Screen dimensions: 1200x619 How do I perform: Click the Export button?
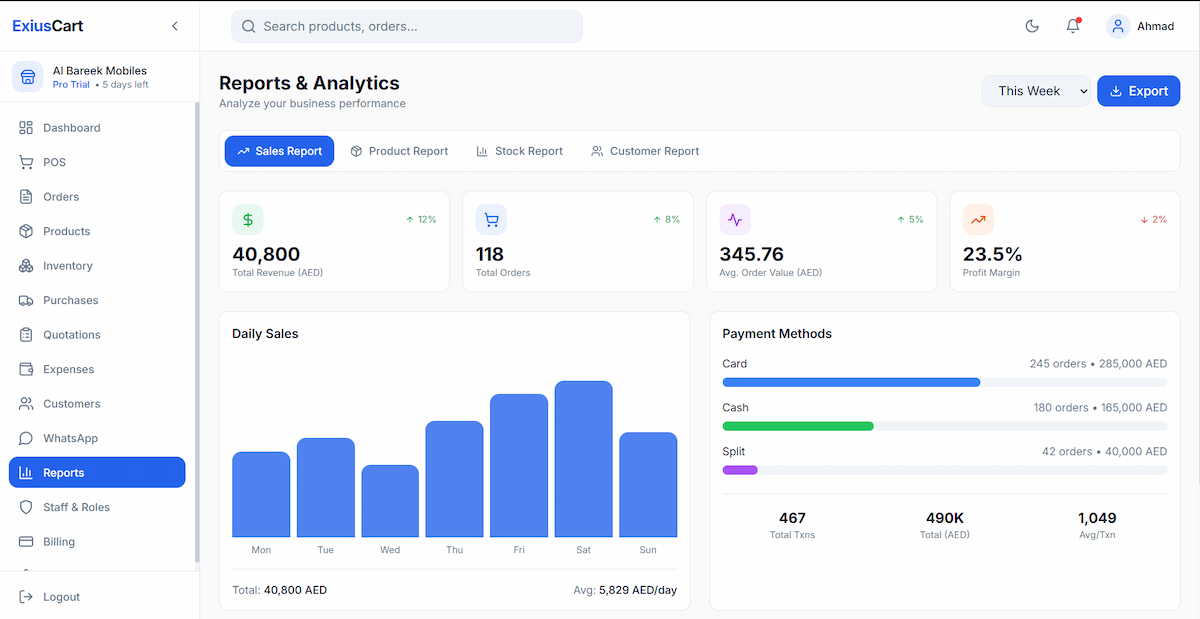point(1138,91)
